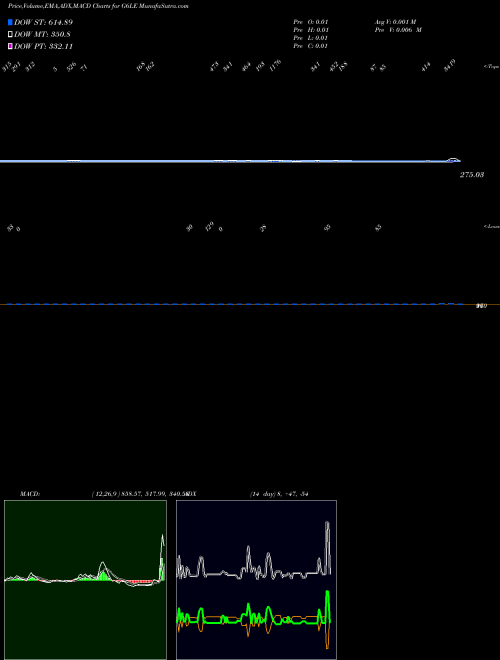Select the 'DOW PT: 332.11' legend text

tap(43, 46)
